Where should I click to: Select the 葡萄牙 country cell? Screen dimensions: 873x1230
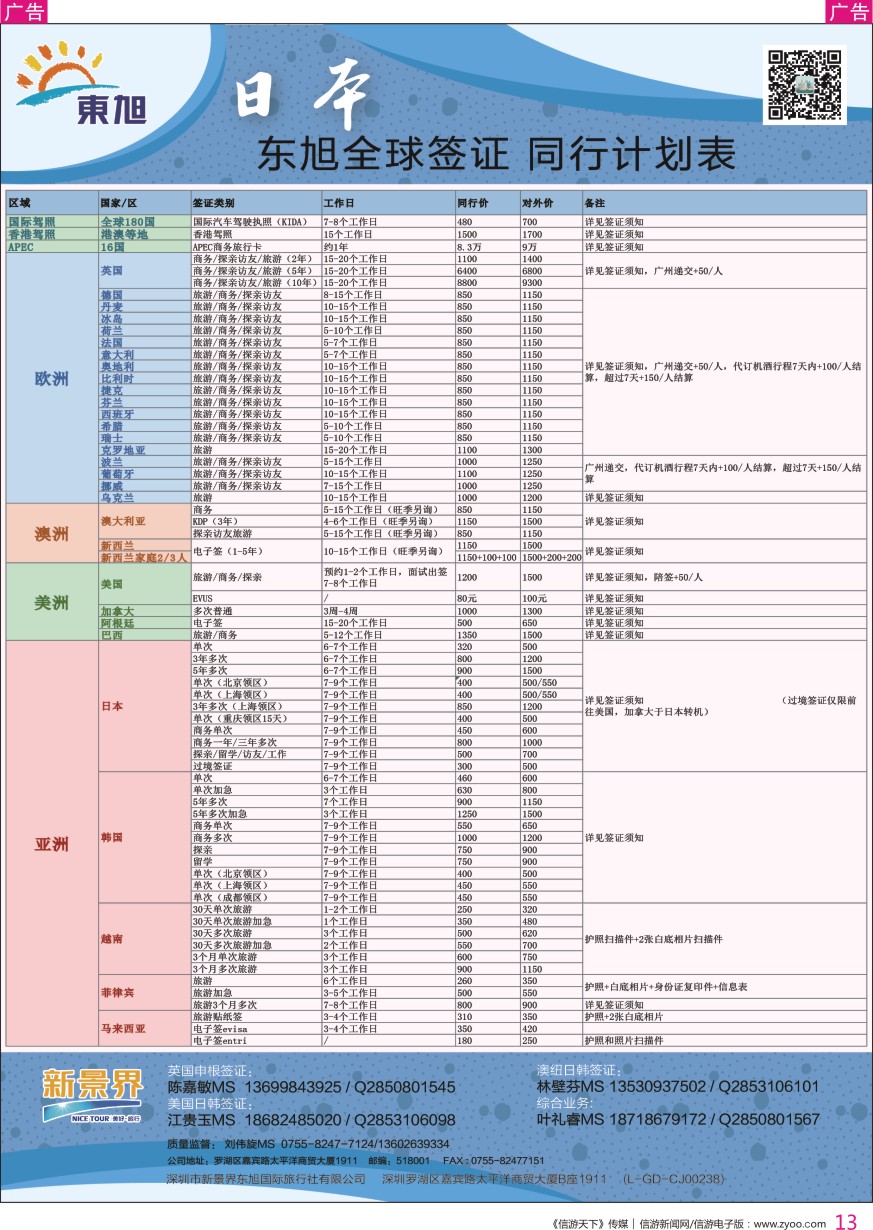[x=144, y=474]
